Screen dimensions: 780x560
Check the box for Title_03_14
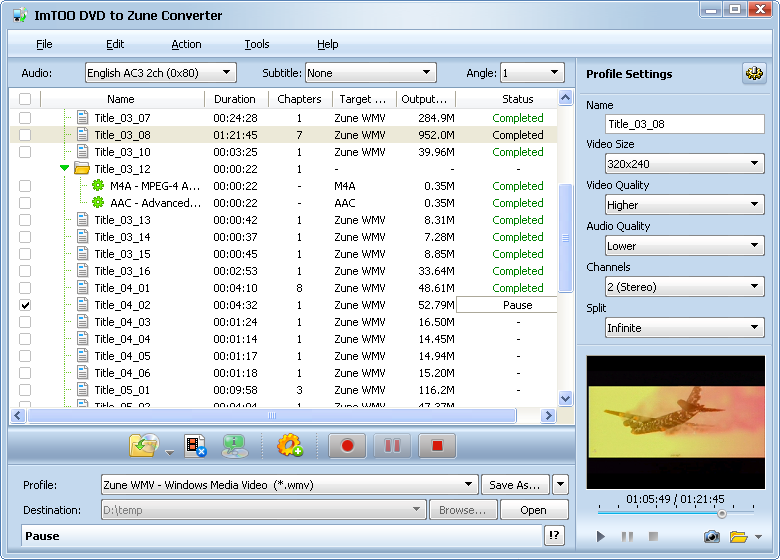point(25,237)
